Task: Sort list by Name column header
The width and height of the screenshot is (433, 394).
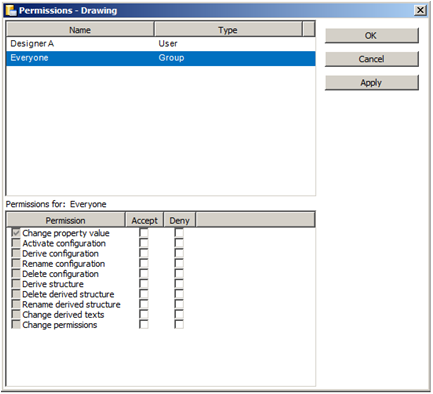Action: coord(80,30)
